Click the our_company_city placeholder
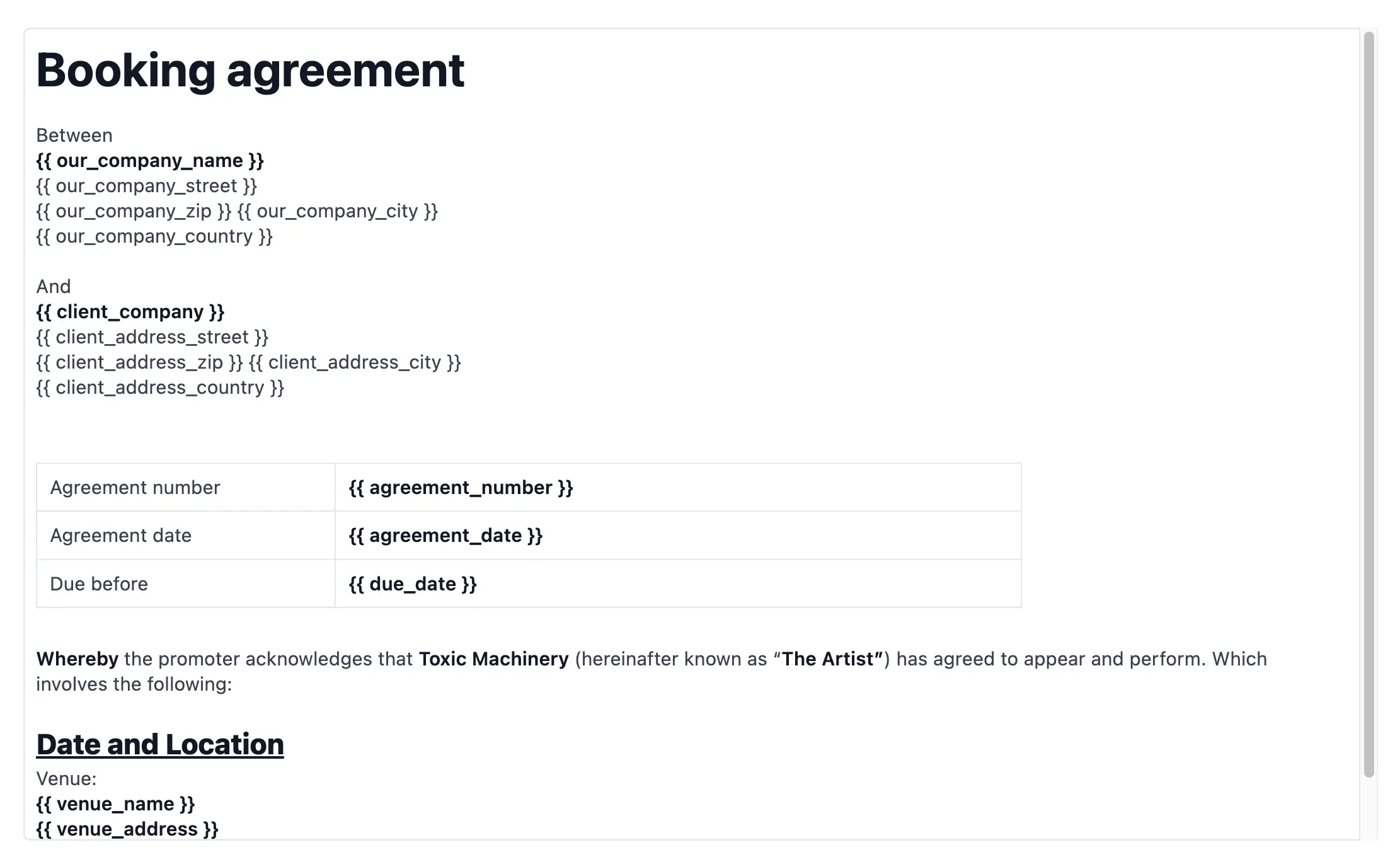Screen dimensions: 1400x857 tap(338, 211)
